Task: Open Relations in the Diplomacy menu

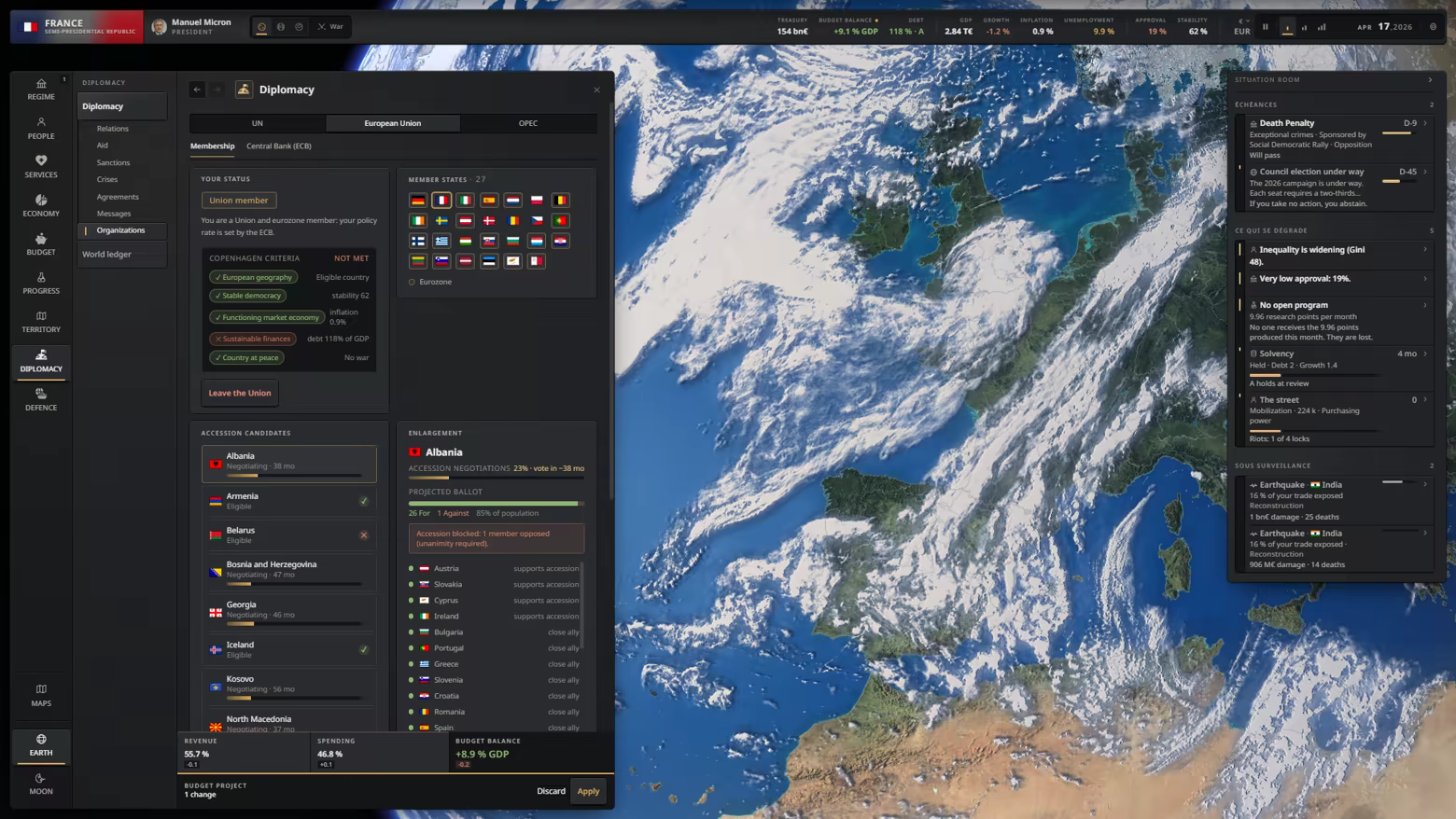Action: click(113, 129)
